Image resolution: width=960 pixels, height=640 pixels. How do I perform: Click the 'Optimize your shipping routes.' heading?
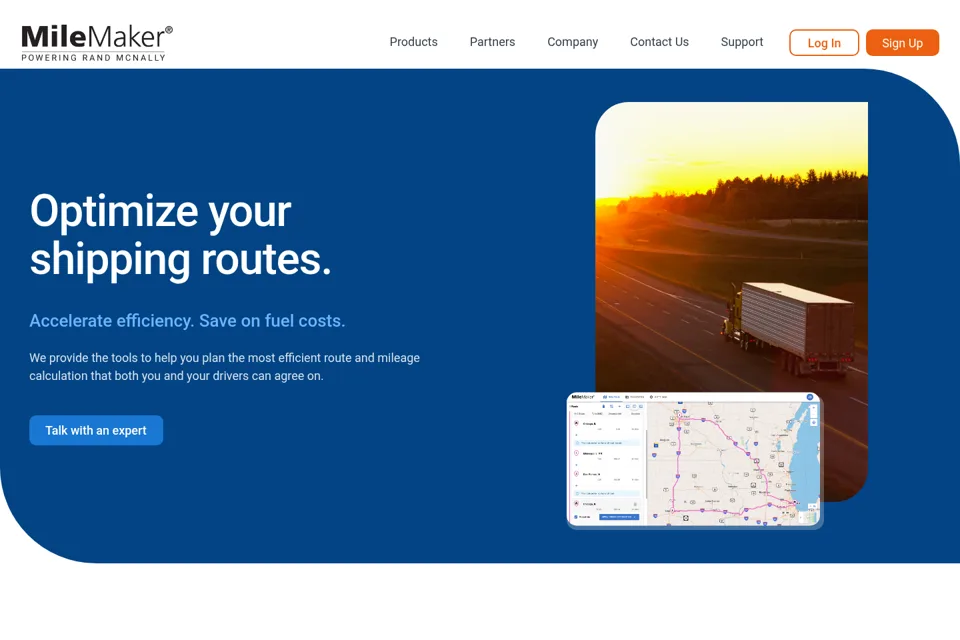[x=181, y=235]
